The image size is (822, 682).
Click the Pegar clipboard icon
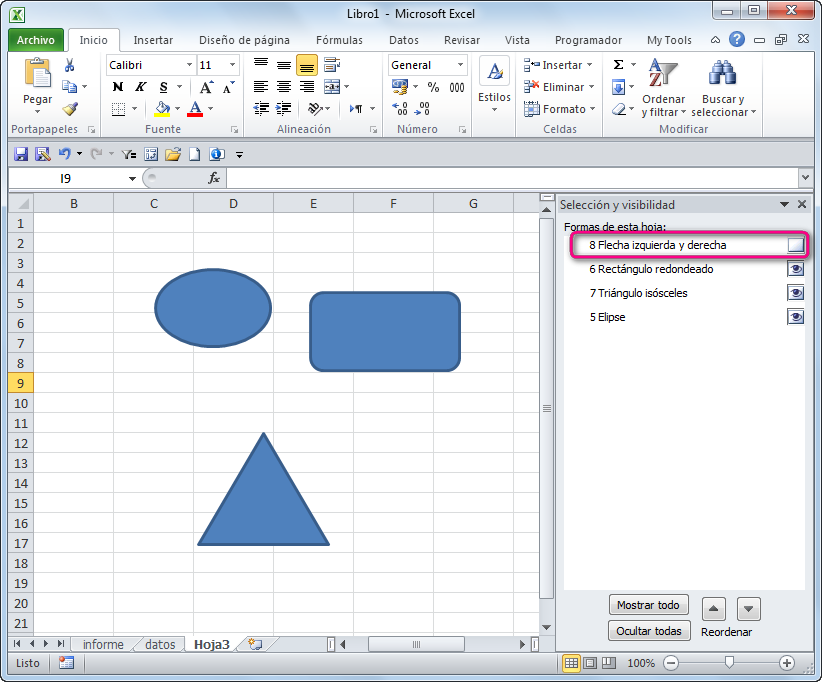[x=37, y=73]
